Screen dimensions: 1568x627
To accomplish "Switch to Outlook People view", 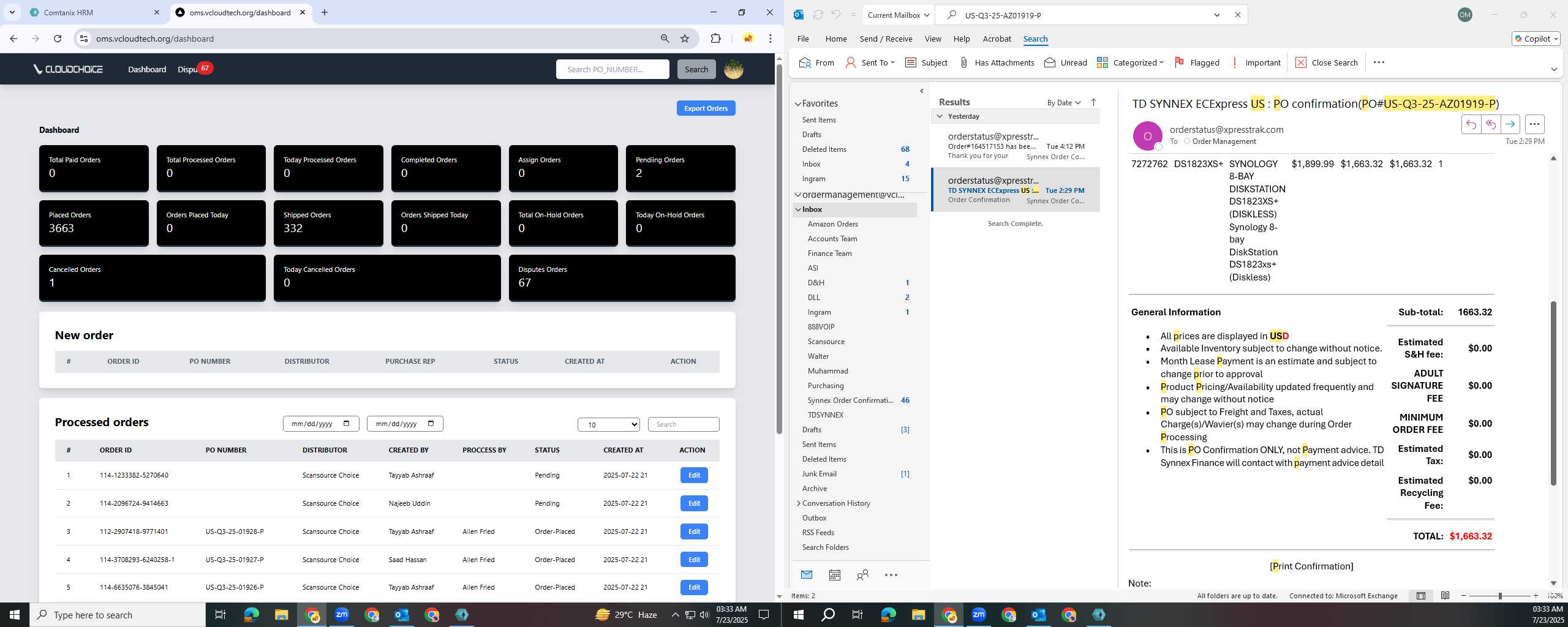I will pos(862,574).
